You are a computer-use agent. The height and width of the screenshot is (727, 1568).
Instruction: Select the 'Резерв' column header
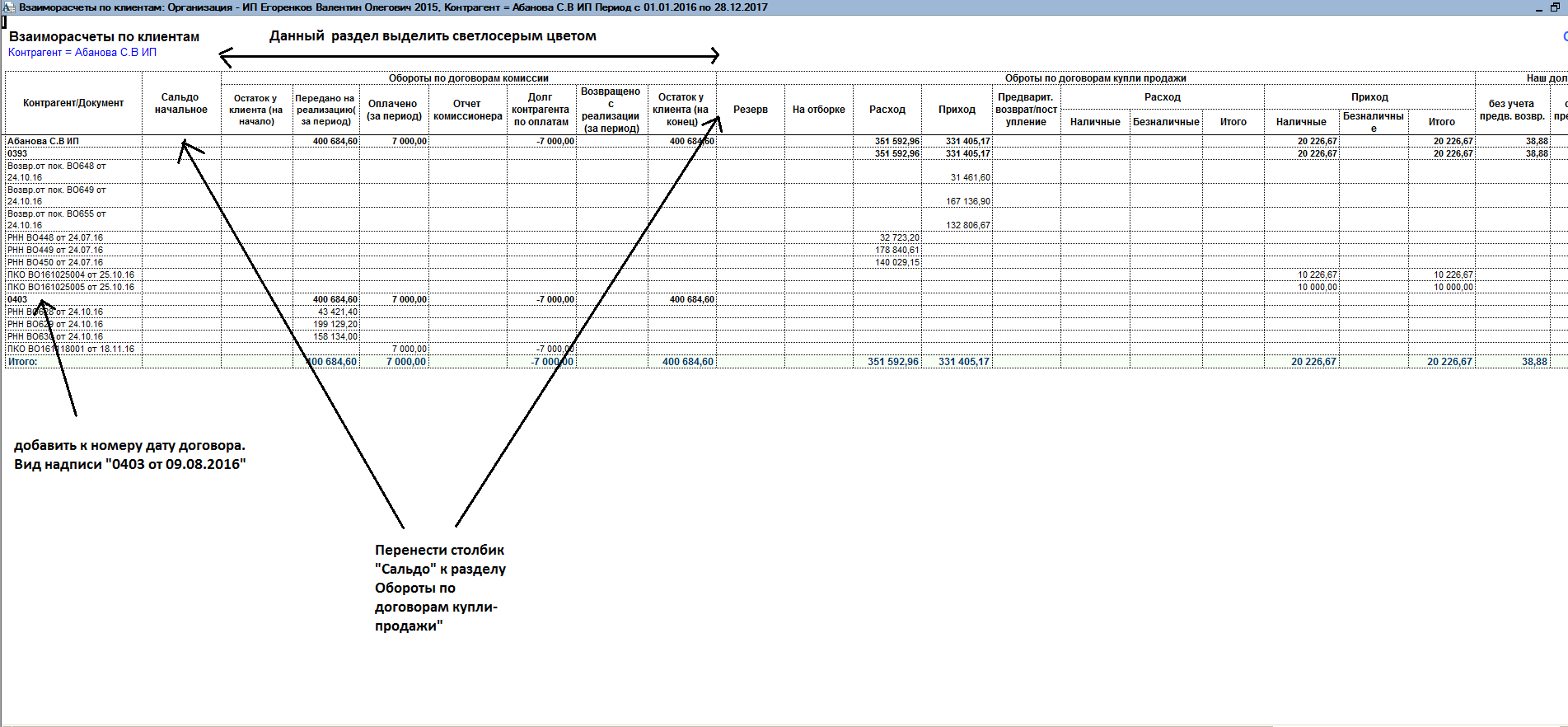tap(750, 110)
